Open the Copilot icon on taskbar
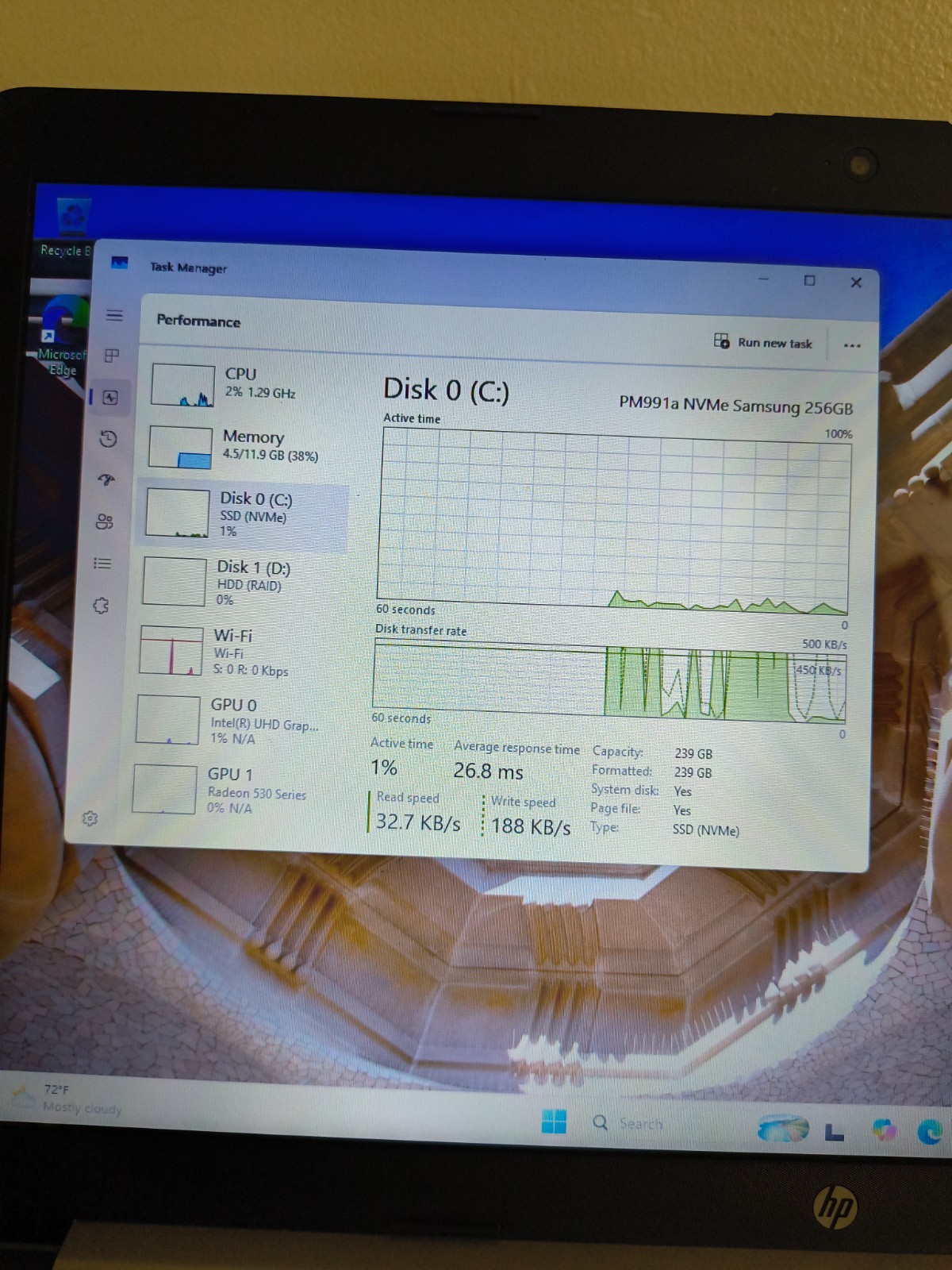 884,1130
